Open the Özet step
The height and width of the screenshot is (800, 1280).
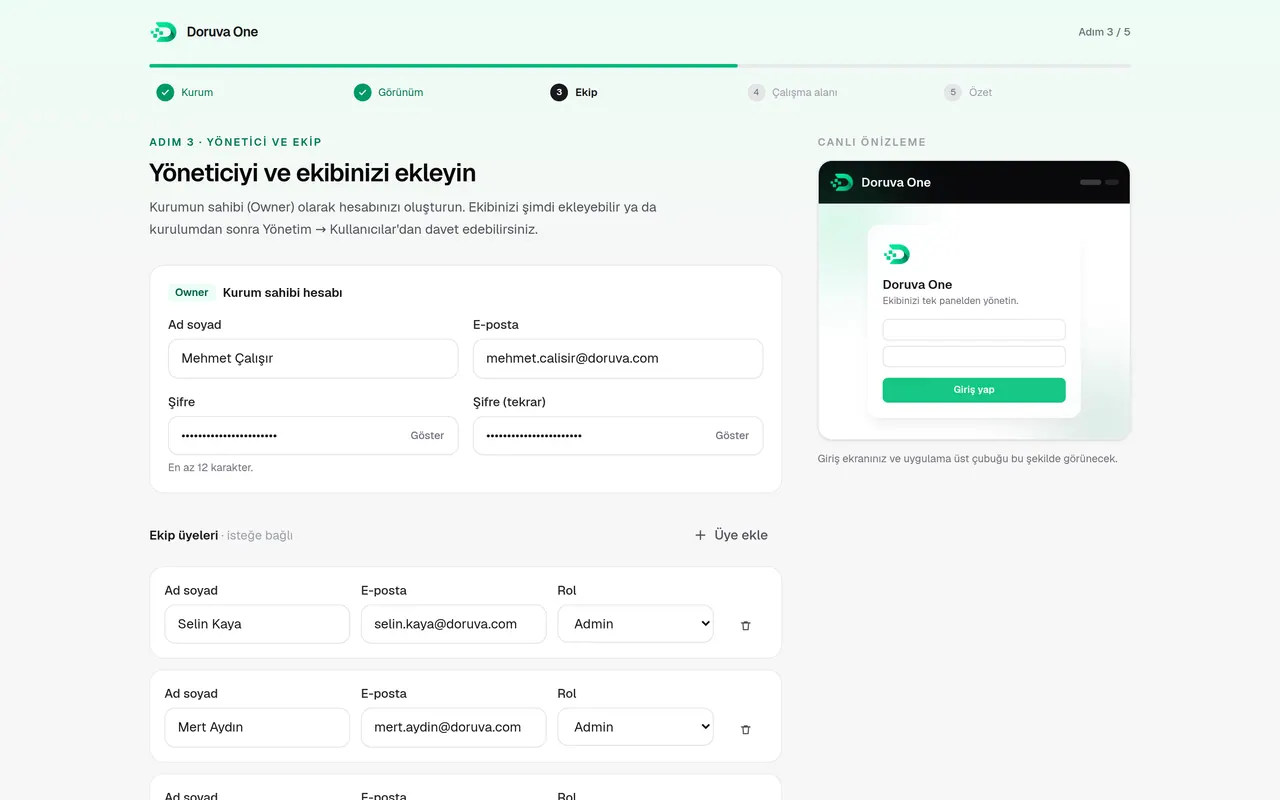tap(968, 92)
